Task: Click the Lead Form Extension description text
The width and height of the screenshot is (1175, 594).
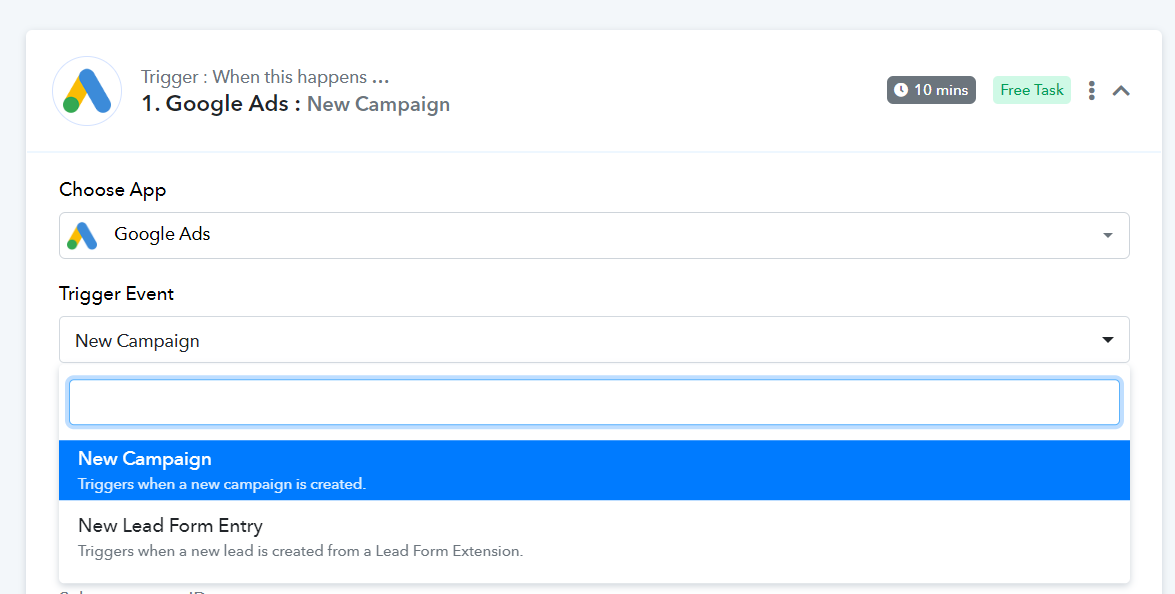Action: click(300, 551)
